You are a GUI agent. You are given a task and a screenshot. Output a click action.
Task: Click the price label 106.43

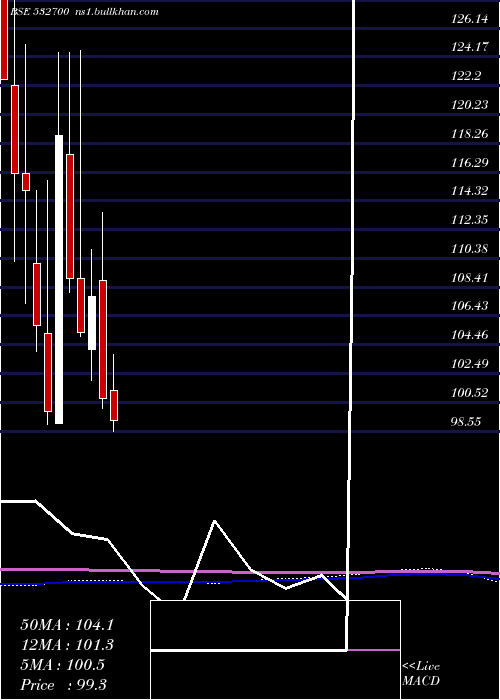click(x=470, y=306)
